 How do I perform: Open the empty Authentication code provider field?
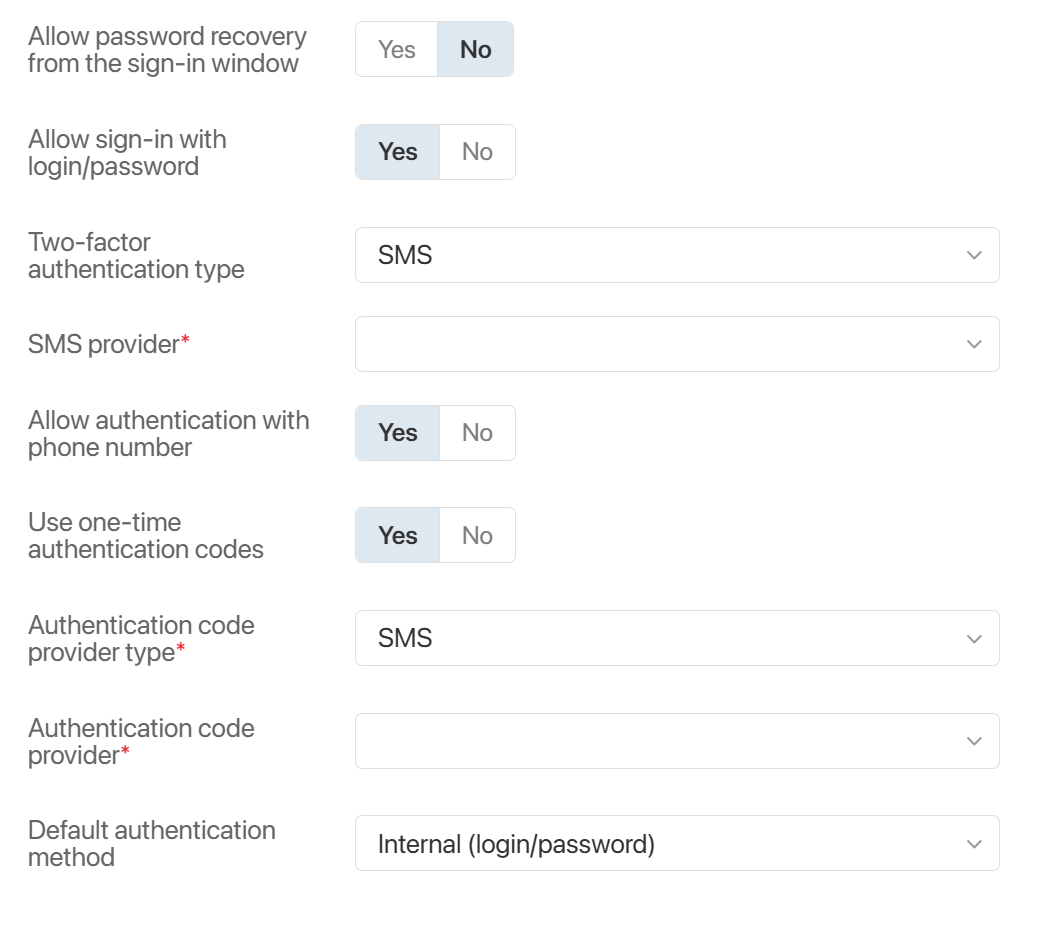pyautogui.click(x=660, y=741)
